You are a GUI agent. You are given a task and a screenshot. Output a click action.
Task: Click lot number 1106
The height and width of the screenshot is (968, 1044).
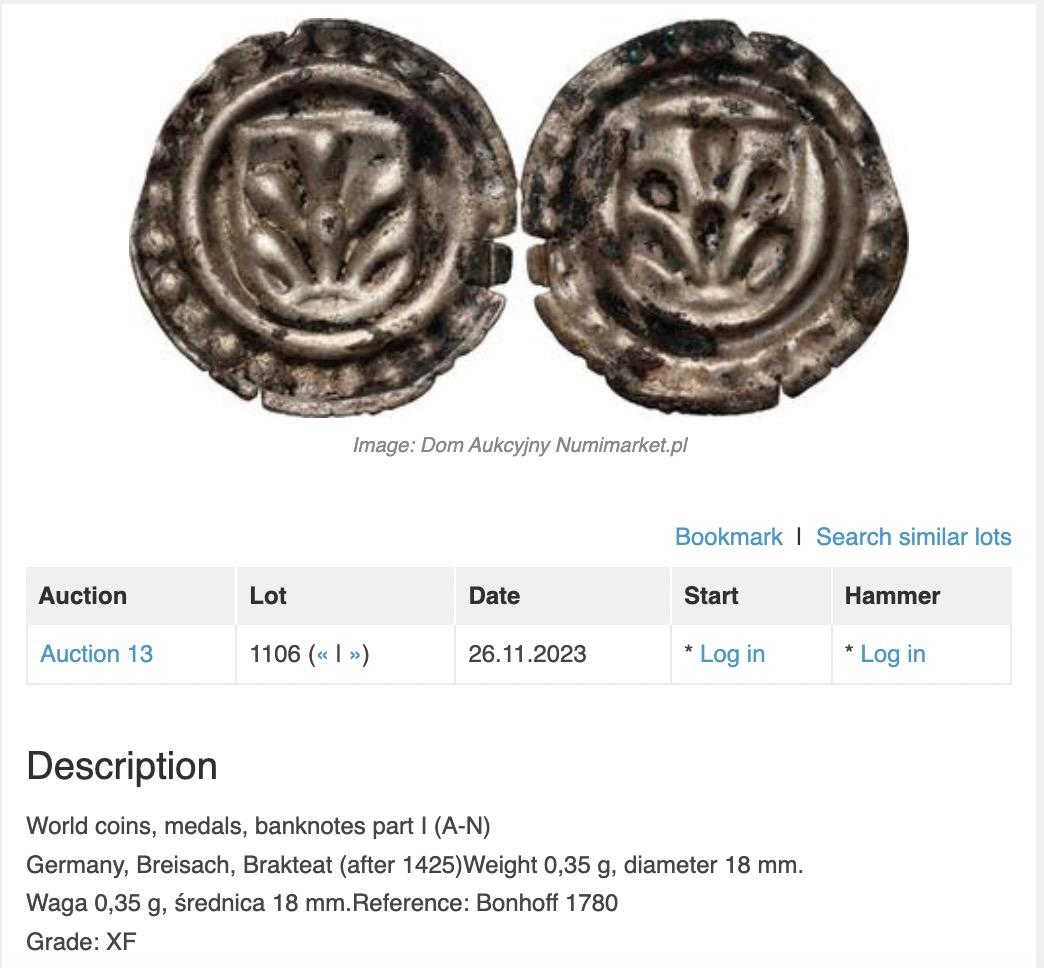tap(275, 654)
